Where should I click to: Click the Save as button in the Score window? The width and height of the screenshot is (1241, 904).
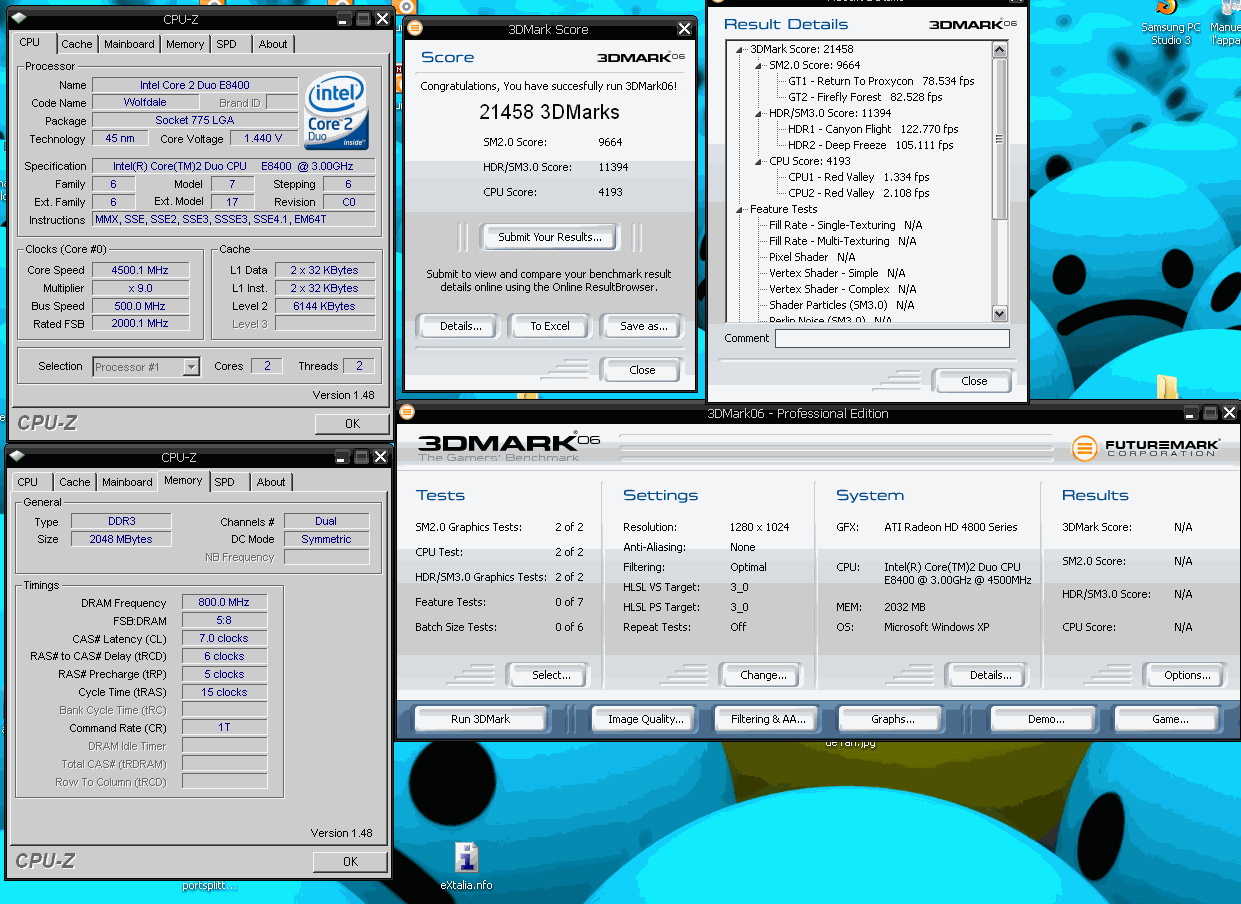click(x=643, y=326)
